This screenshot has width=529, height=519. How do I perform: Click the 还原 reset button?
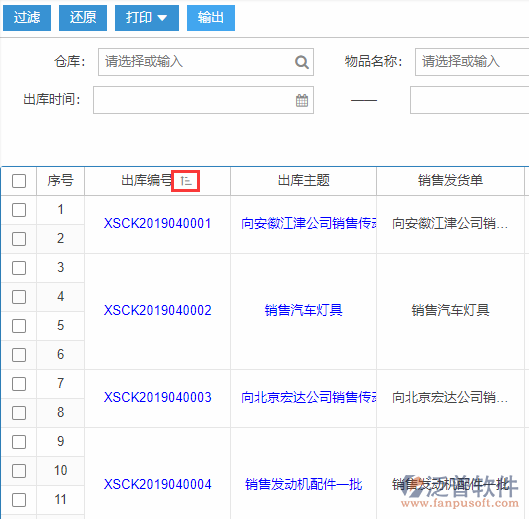(83, 18)
